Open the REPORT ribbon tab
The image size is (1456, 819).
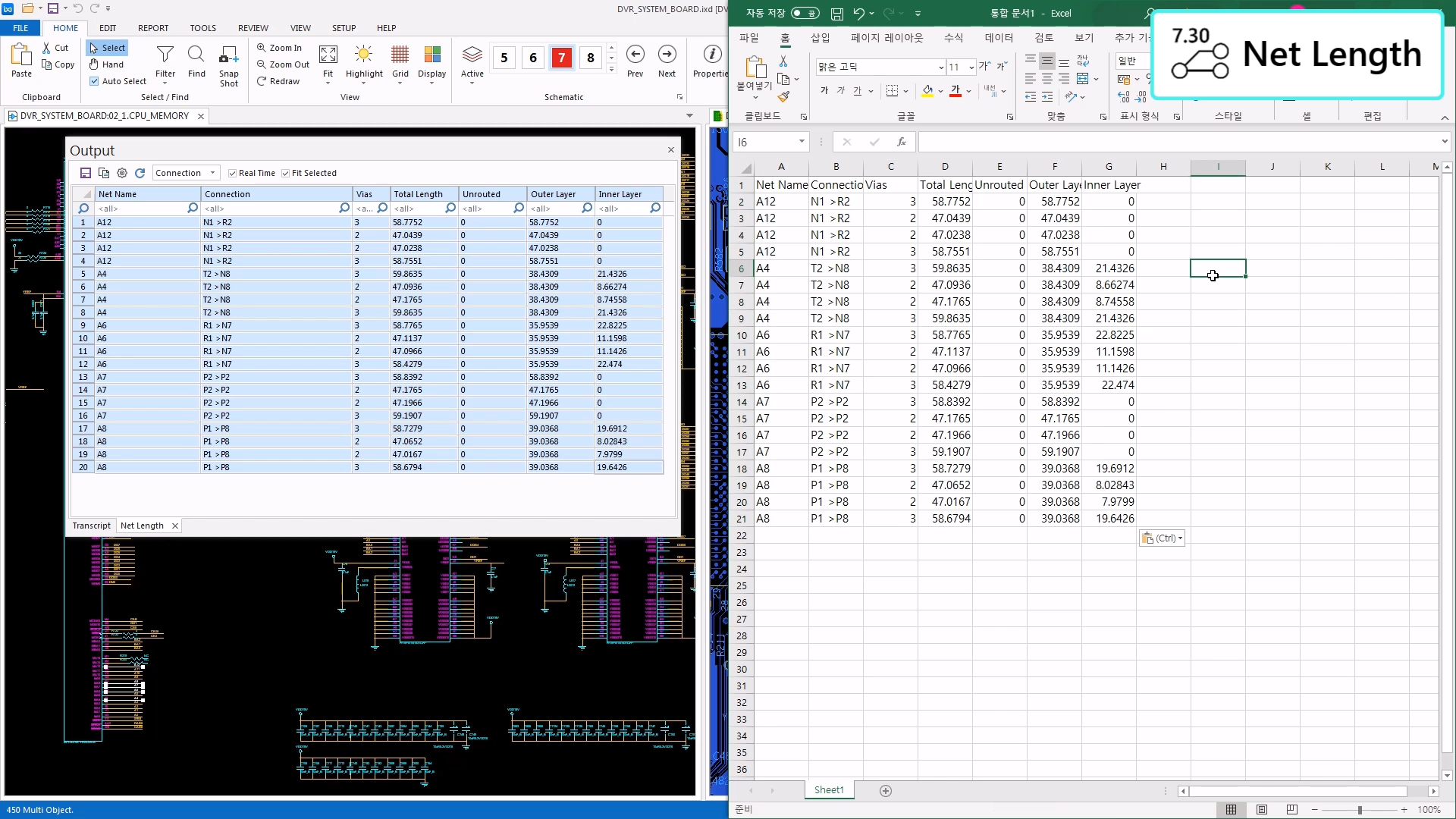[x=153, y=28]
